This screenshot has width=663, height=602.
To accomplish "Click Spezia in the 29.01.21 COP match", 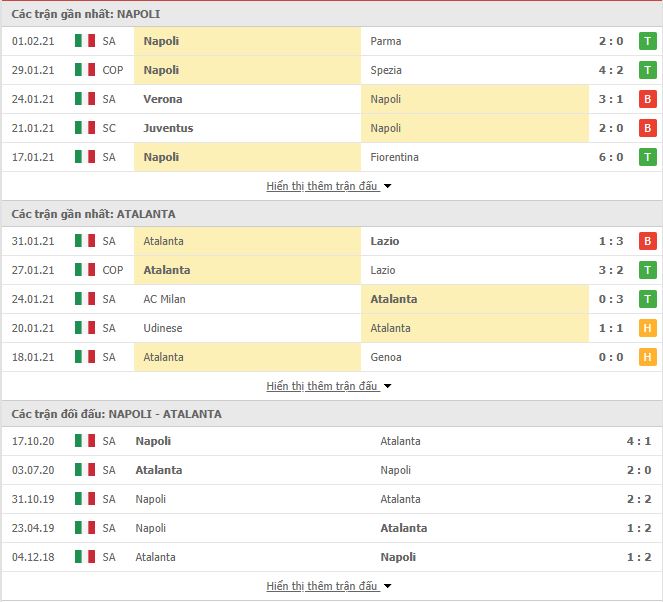I will point(386,70).
